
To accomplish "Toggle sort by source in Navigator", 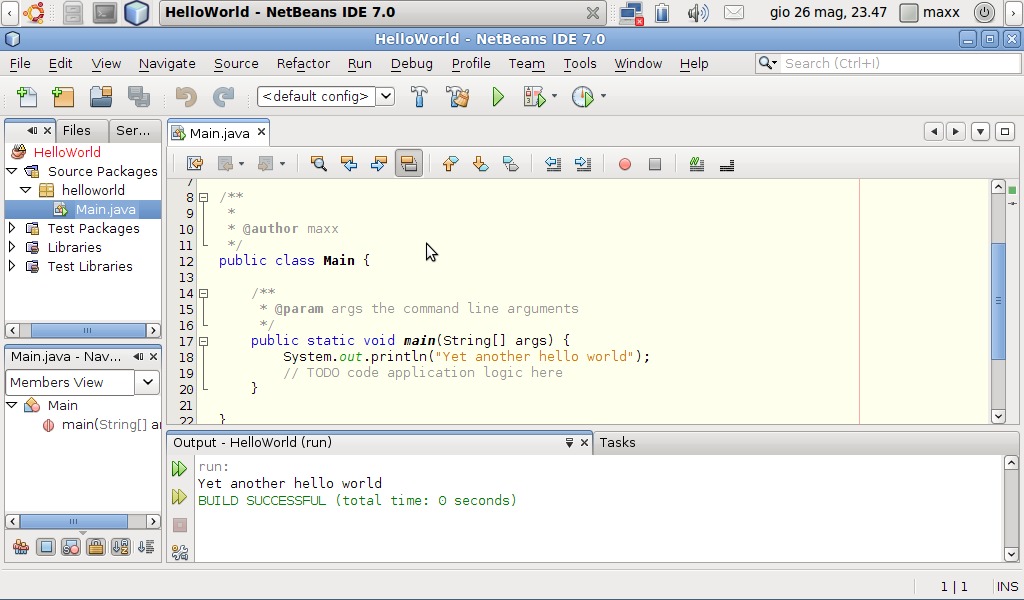I will tap(146, 547).
